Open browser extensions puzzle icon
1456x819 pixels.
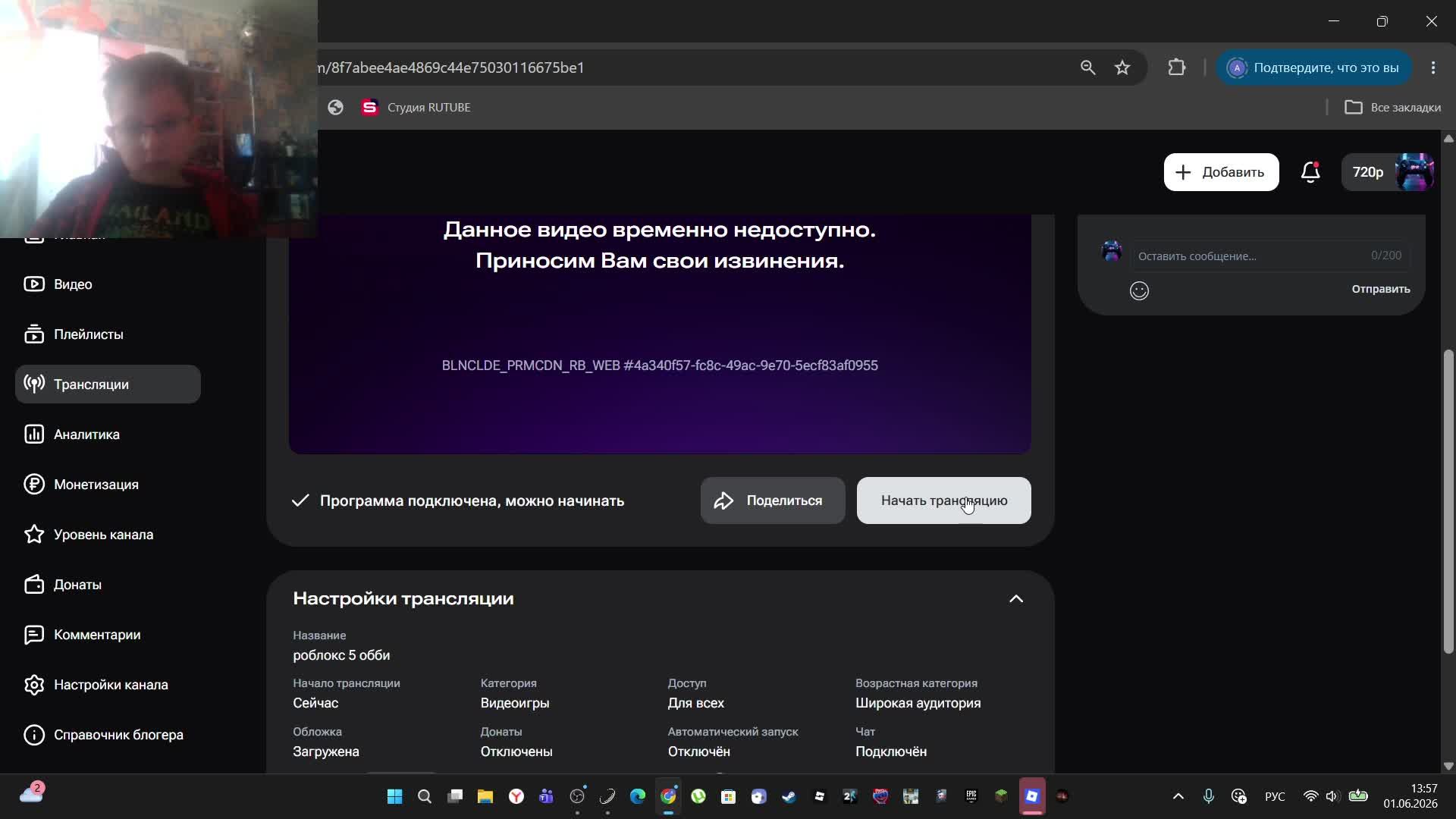click(1176, 67)
